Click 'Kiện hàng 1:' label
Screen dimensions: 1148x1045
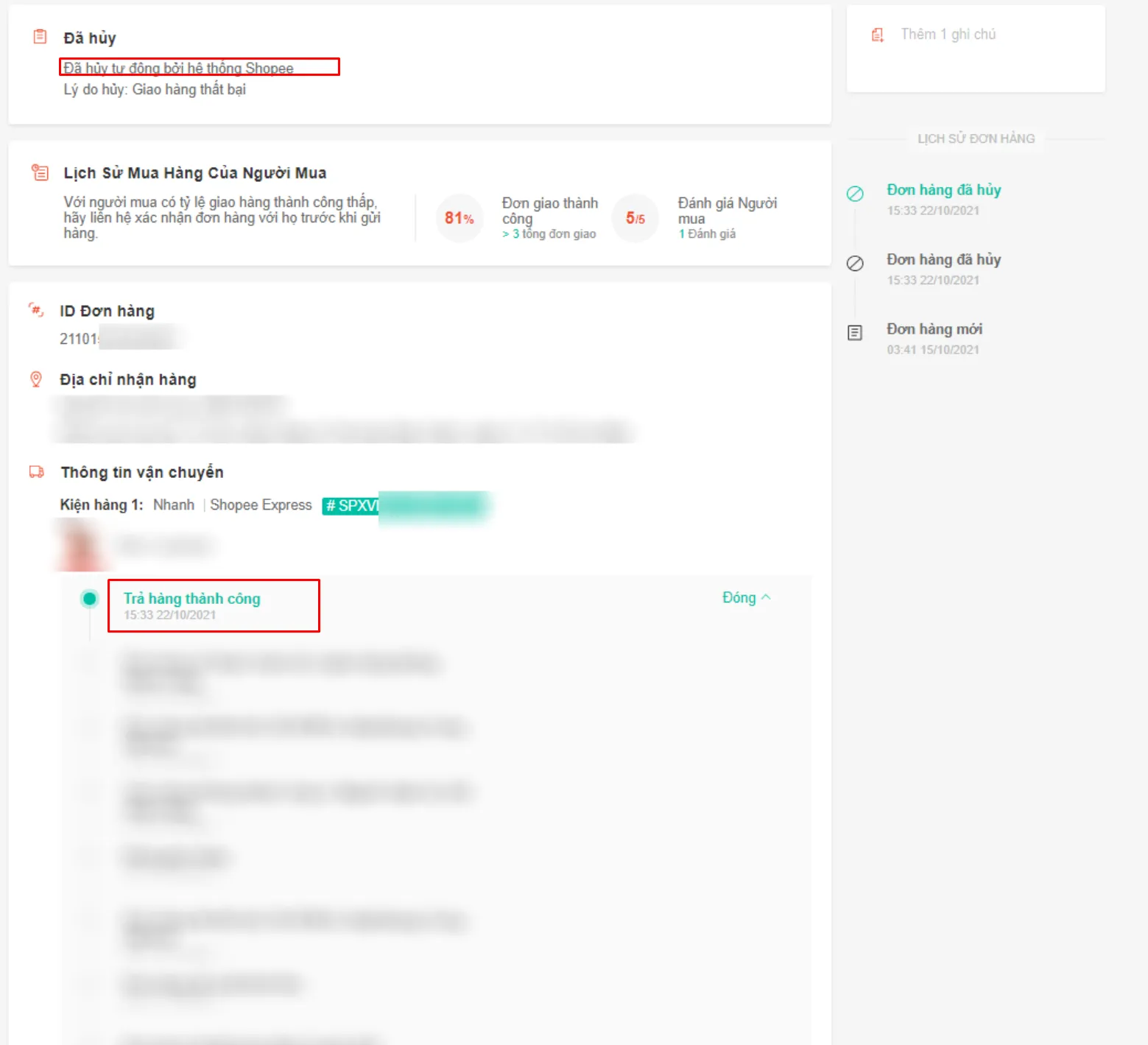[102, 504]
